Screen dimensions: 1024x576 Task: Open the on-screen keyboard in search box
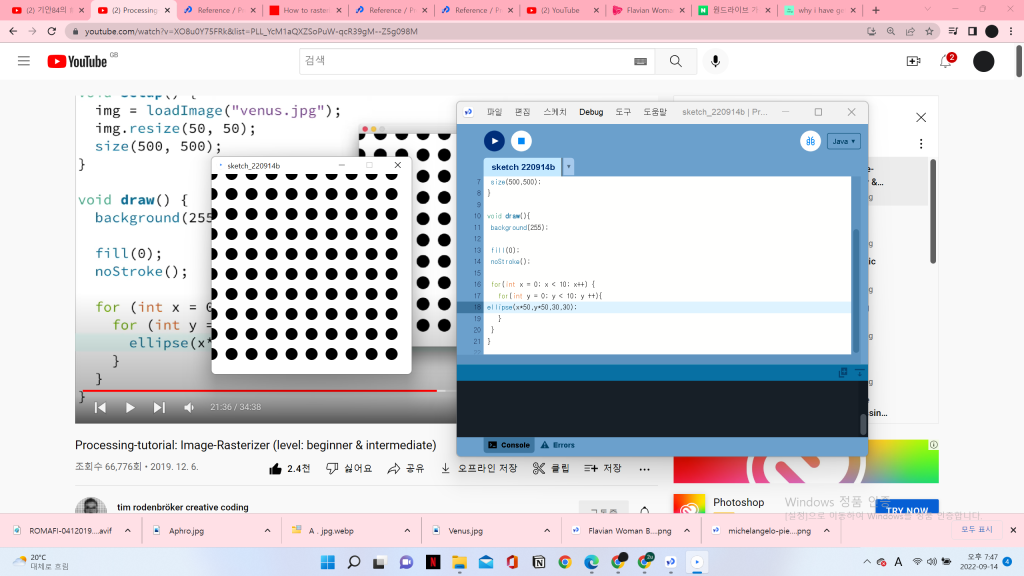[641, 61]
